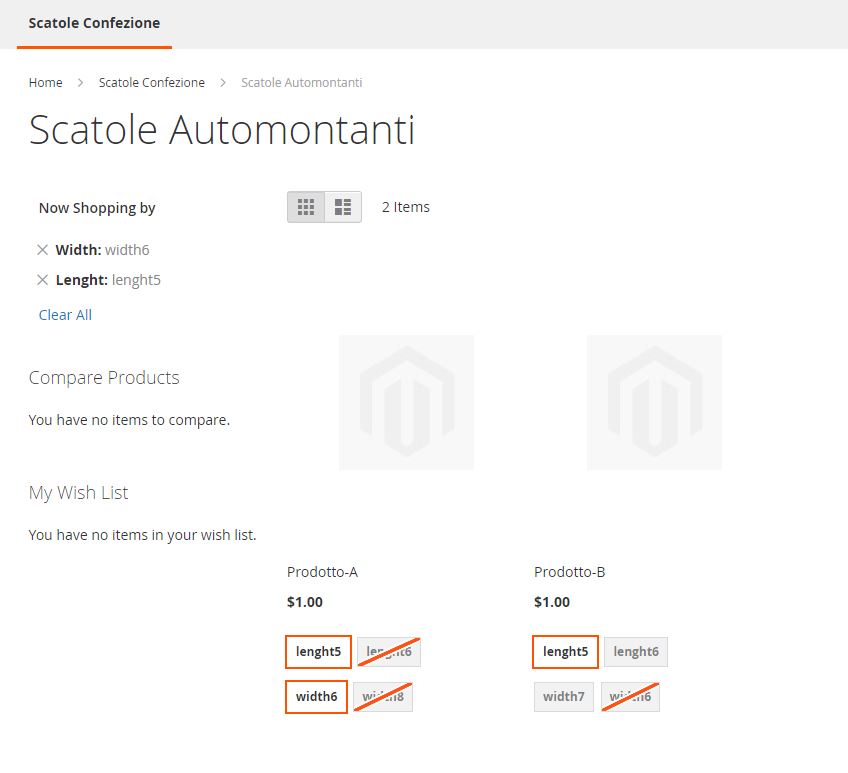Image resolution: width=848 pixels, height=773 pixels.
Task: Click the Prodotto-A placeholder thumbnail
Action: click(406, 402)
